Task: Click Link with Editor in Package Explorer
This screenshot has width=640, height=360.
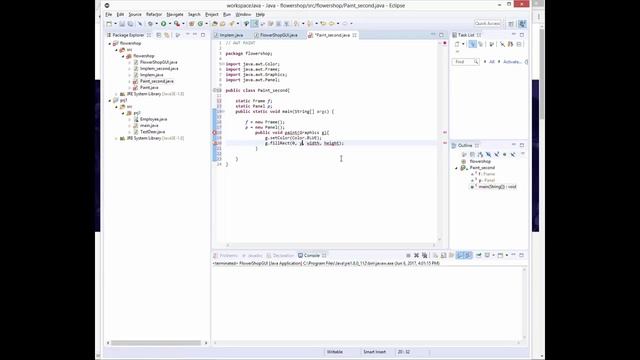Action: pos(167,35)
